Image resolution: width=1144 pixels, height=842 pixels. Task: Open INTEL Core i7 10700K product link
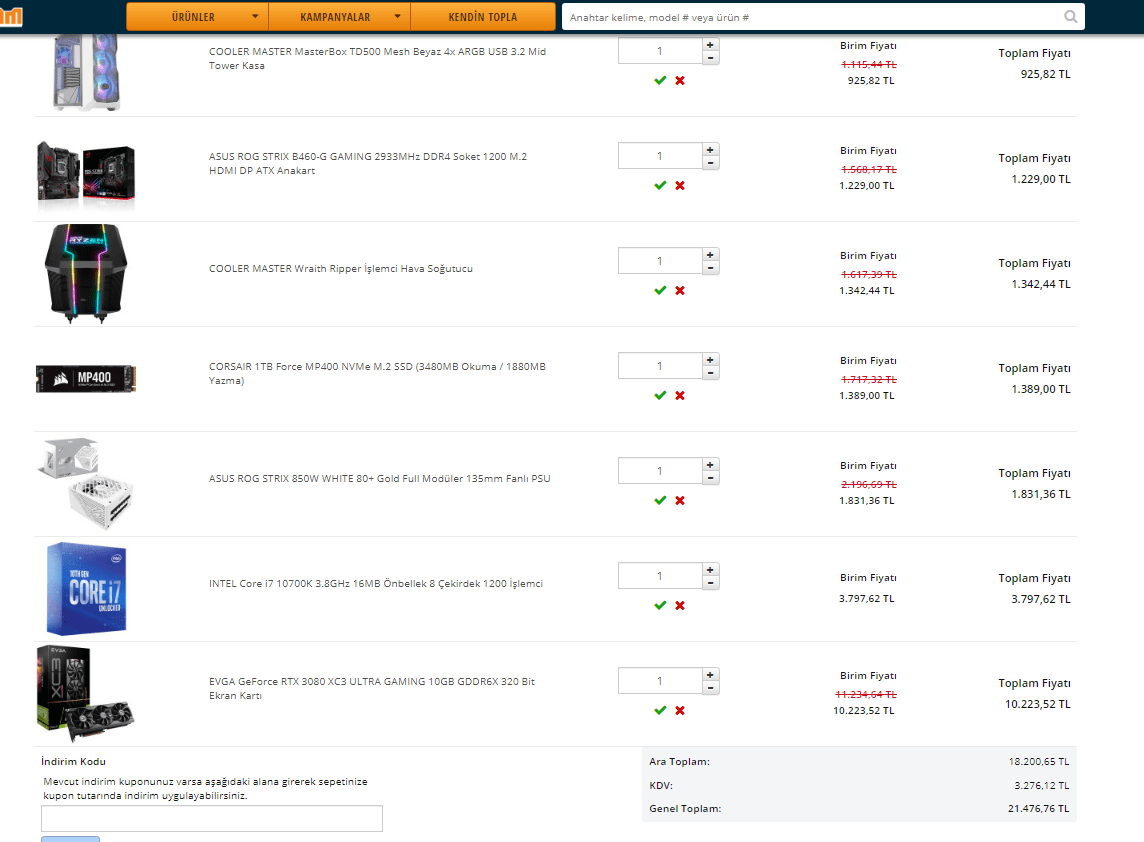[376, 584]
